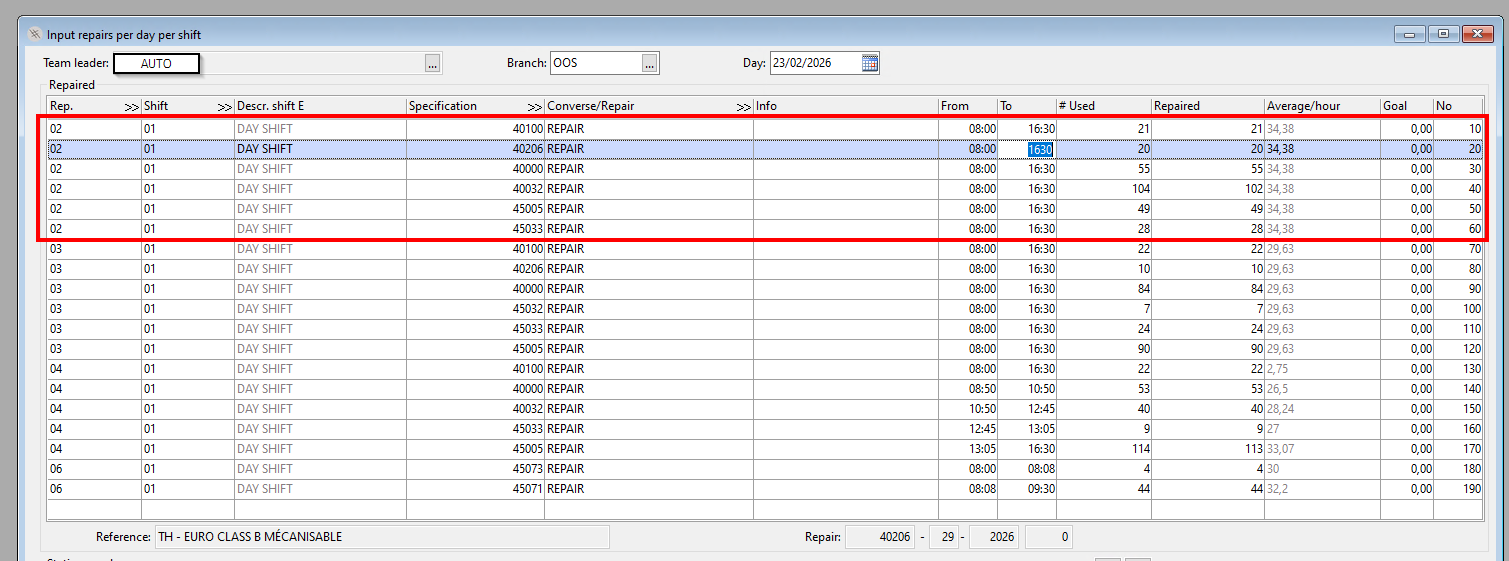Click the From column header
The width and height of the screenshot is (1509, 561).
point(967,106)
